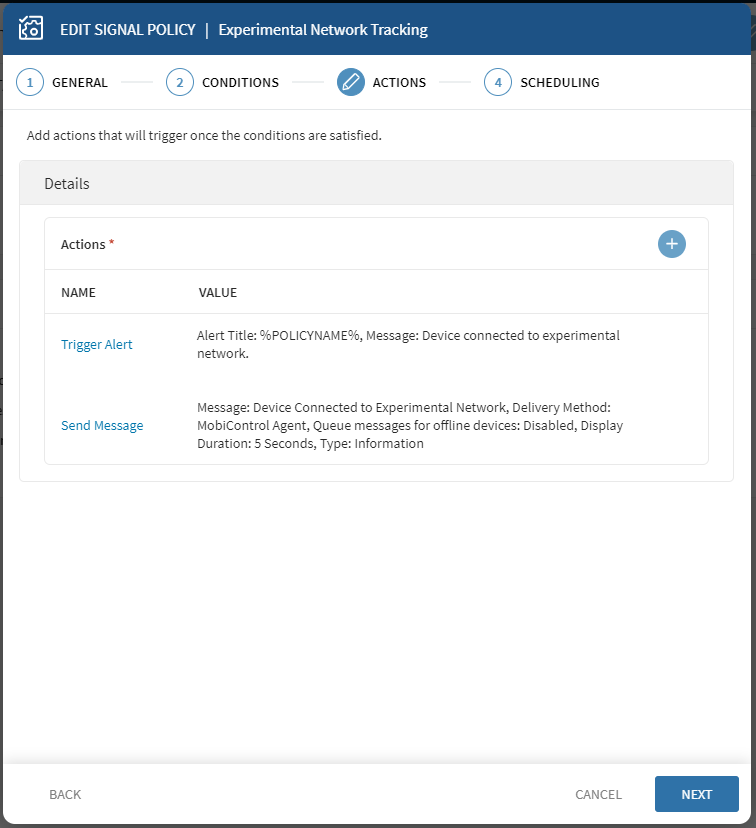Add a new action with plus icon

[x=672, y=244]
